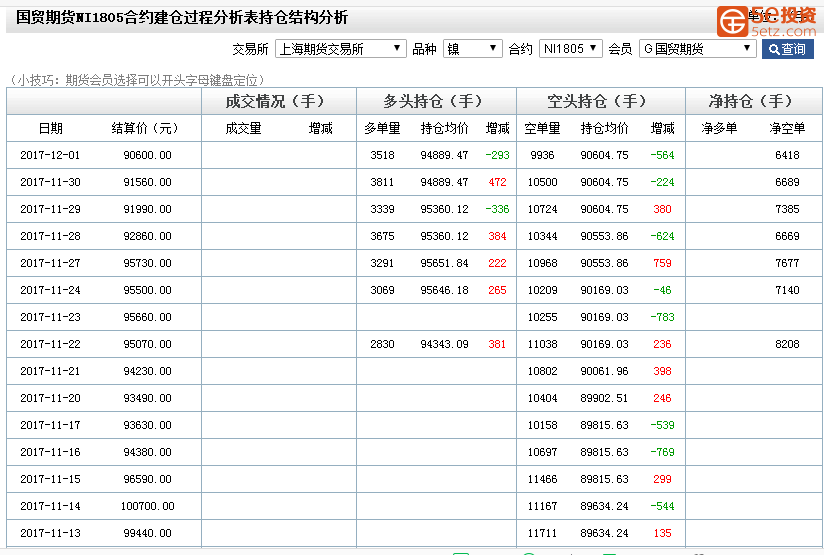The image size is (824, 555).
Task: Click short change value -564
Action: pos(663,155)
